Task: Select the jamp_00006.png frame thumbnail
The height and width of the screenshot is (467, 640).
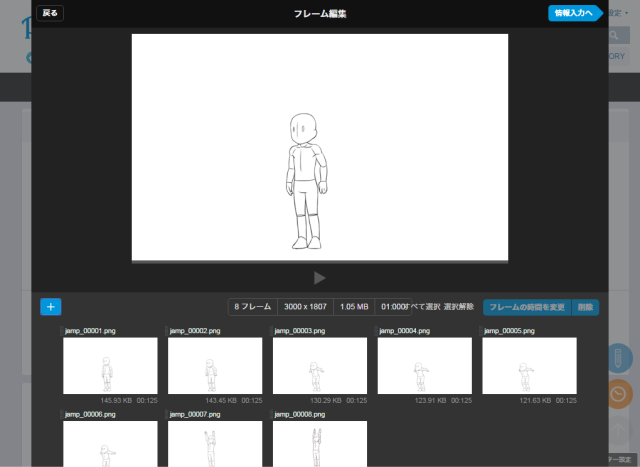Action: (x=110, y=444)
